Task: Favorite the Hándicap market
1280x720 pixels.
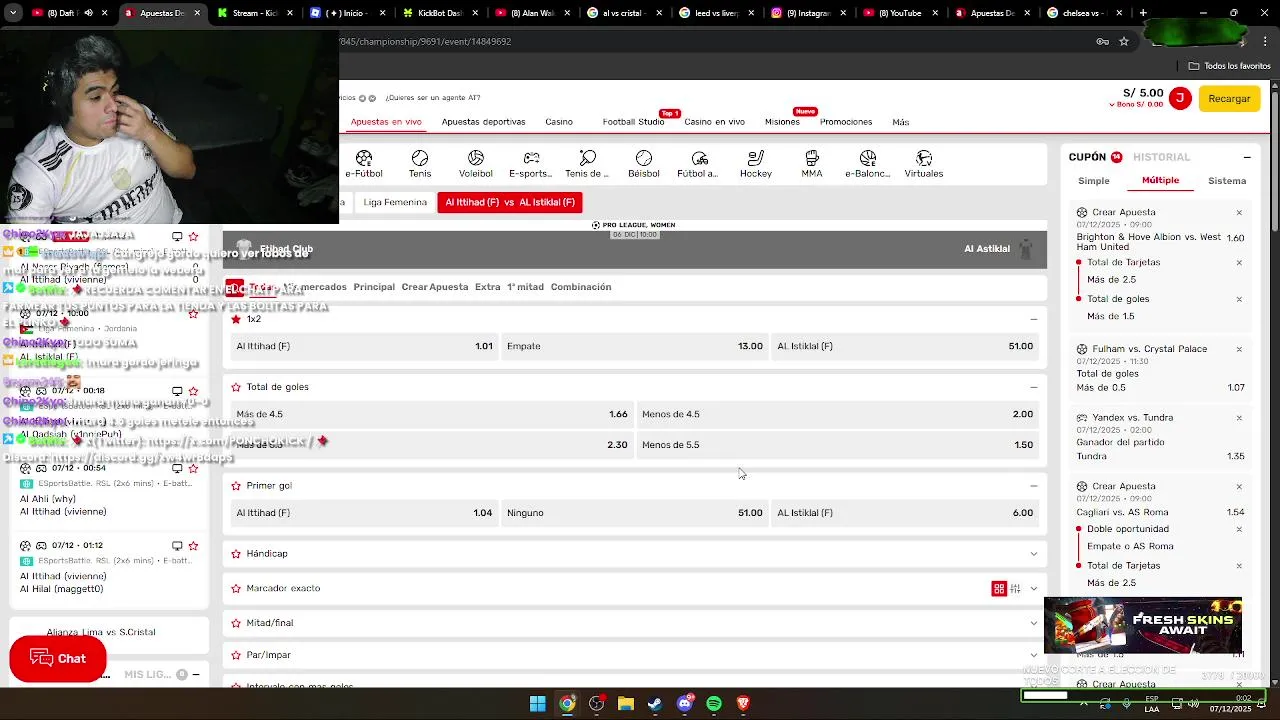Action: coord(236,554)
